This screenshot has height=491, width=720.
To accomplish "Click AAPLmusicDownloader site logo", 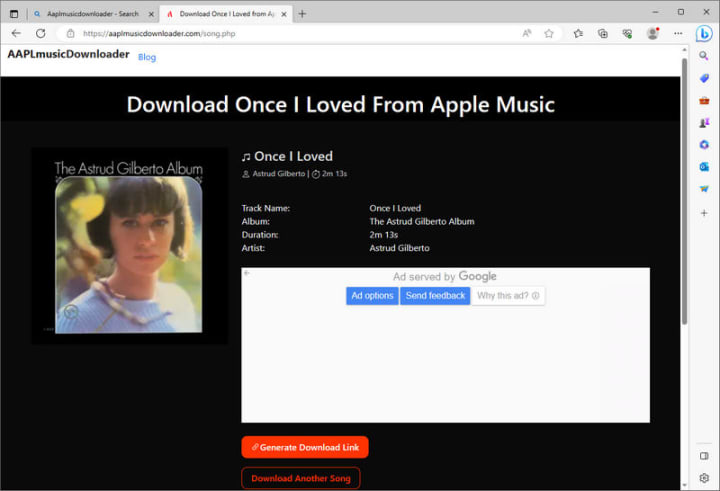I will 68,54.
